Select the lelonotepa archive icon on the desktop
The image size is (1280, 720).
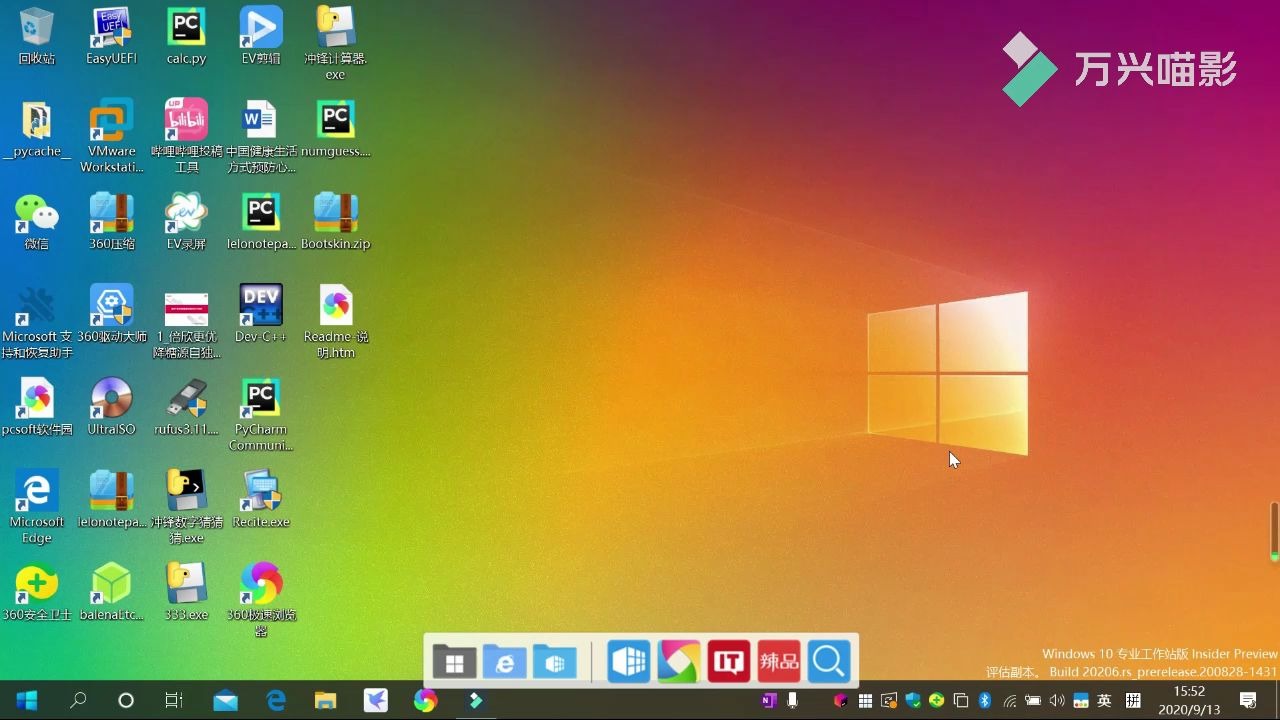(x=111, y=500)
